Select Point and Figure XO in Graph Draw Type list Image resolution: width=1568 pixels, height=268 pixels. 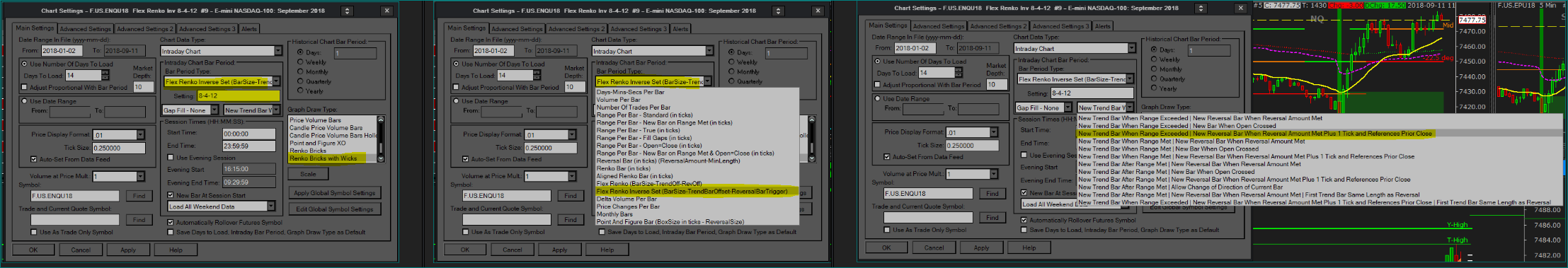point(332,143)
